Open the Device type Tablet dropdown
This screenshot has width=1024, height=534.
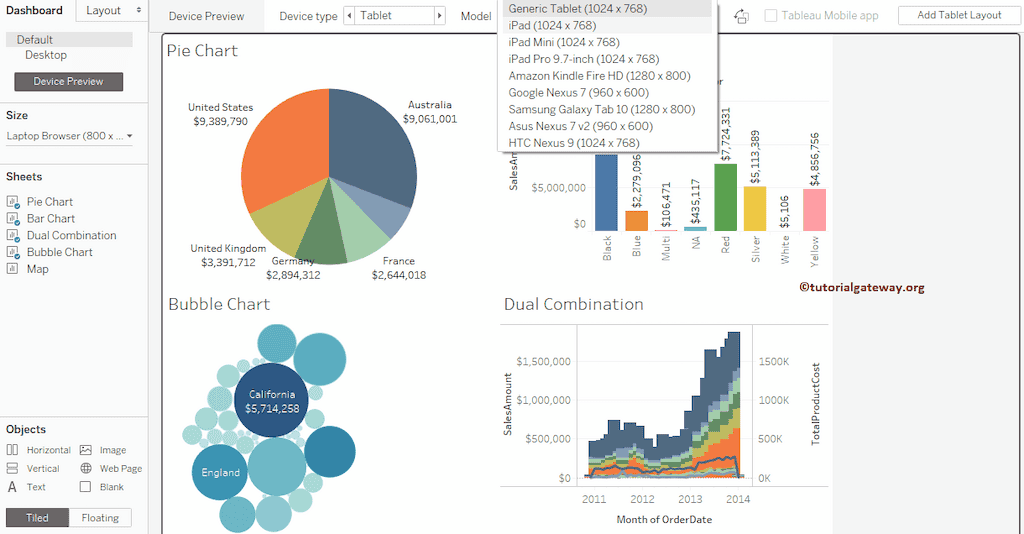point(394,16)
